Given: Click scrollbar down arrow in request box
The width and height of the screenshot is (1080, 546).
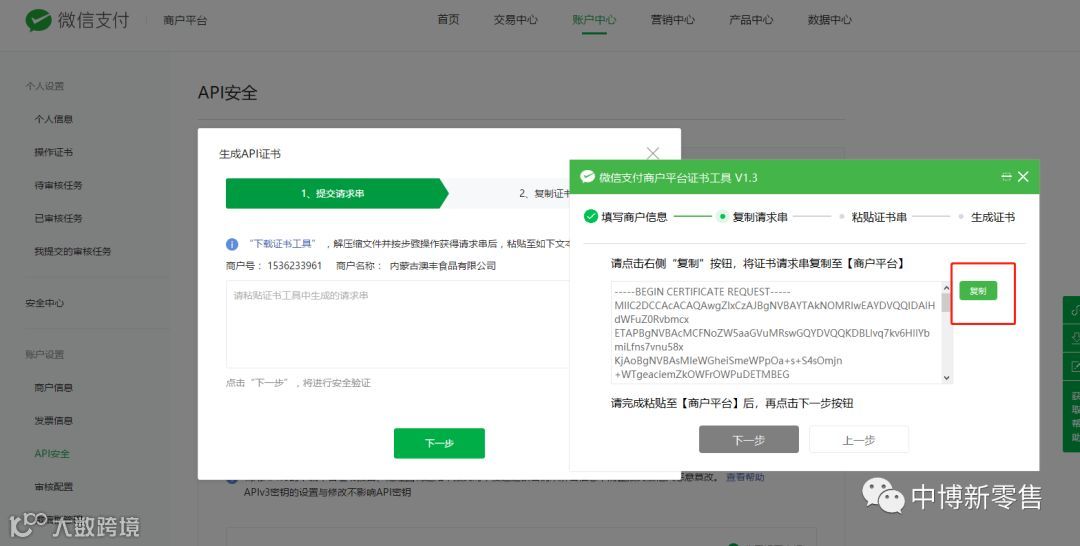Looking at the screenshot, I should pyautogui.click(x=946, y=377).
